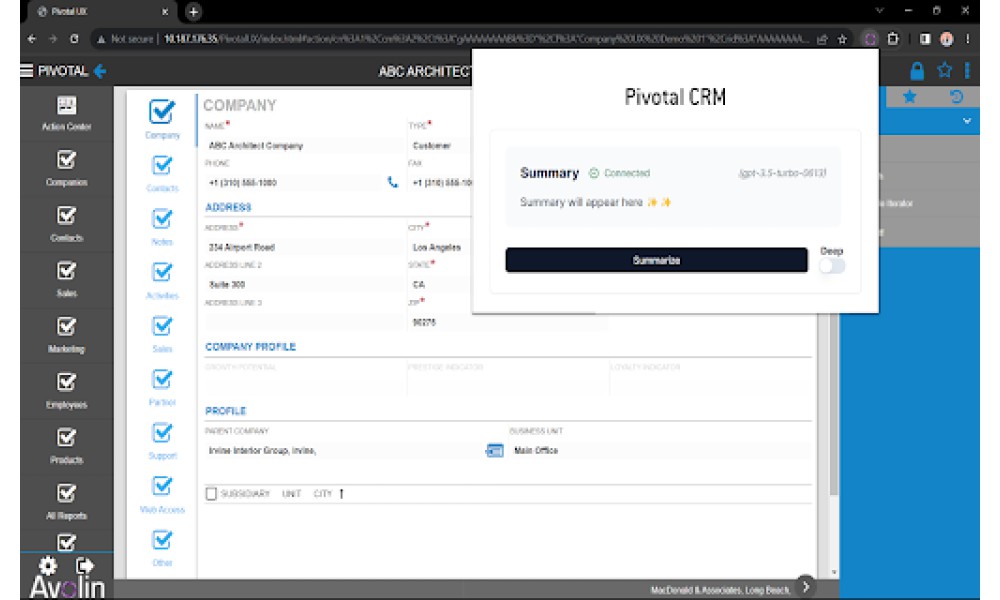Select the Web Access section tab
The width and height of the screenshot is (1000, 600).
[162, 495]
